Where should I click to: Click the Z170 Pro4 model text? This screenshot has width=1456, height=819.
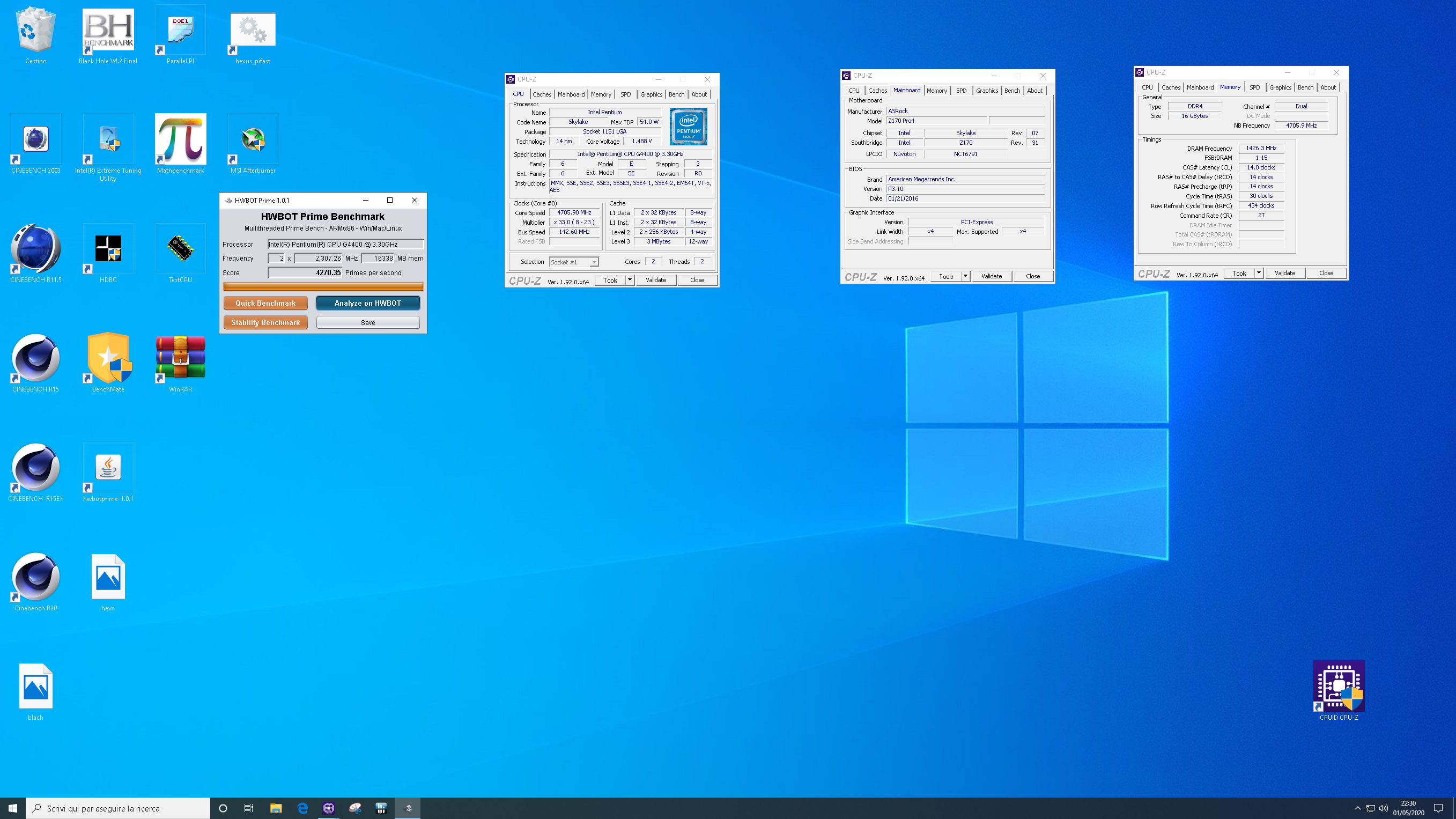(901, 121)
